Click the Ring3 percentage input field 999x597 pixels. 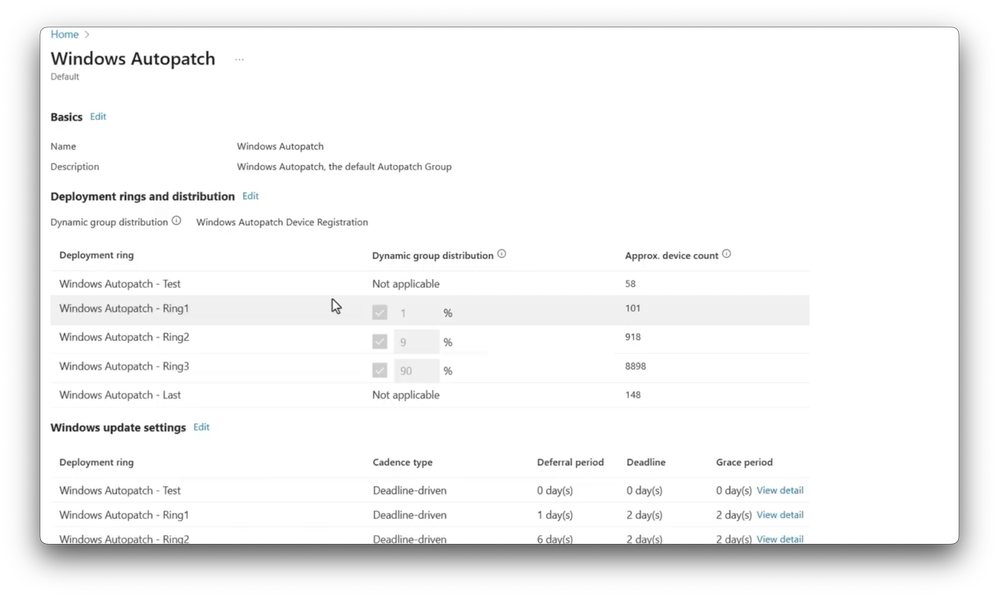point(416,371)
